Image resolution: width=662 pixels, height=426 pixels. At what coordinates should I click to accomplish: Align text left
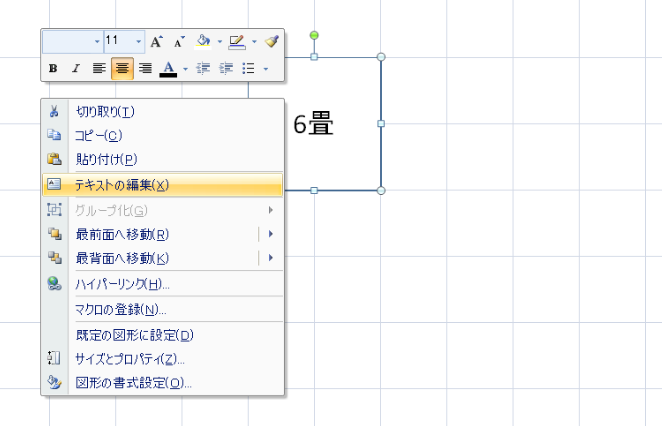point(99,68)
